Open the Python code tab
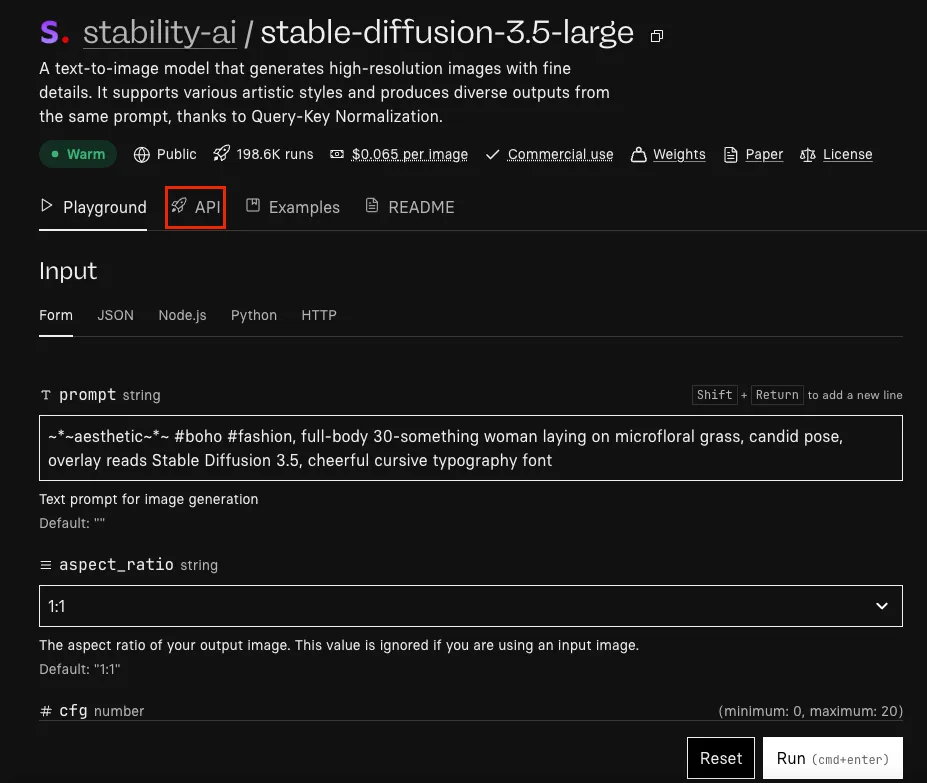The width and height of the screenshot is (927, 783). click(253, 315)
